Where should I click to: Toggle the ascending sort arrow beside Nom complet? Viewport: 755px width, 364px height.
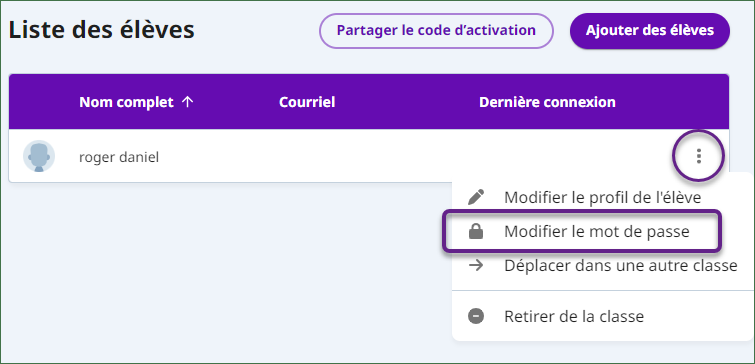coord(188,102)
